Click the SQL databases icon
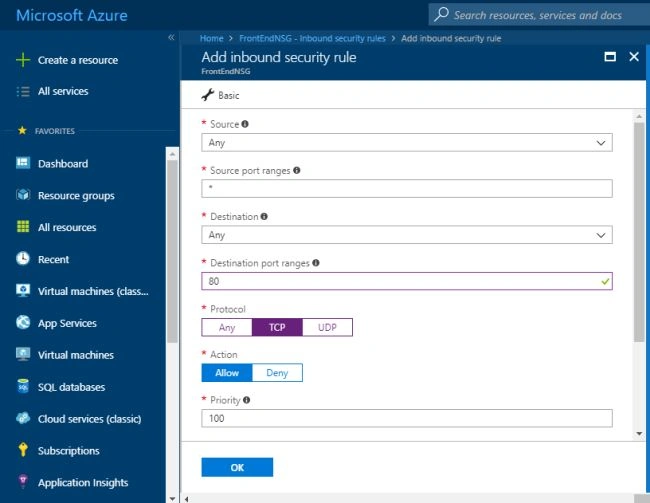 (x=23, y=386)
